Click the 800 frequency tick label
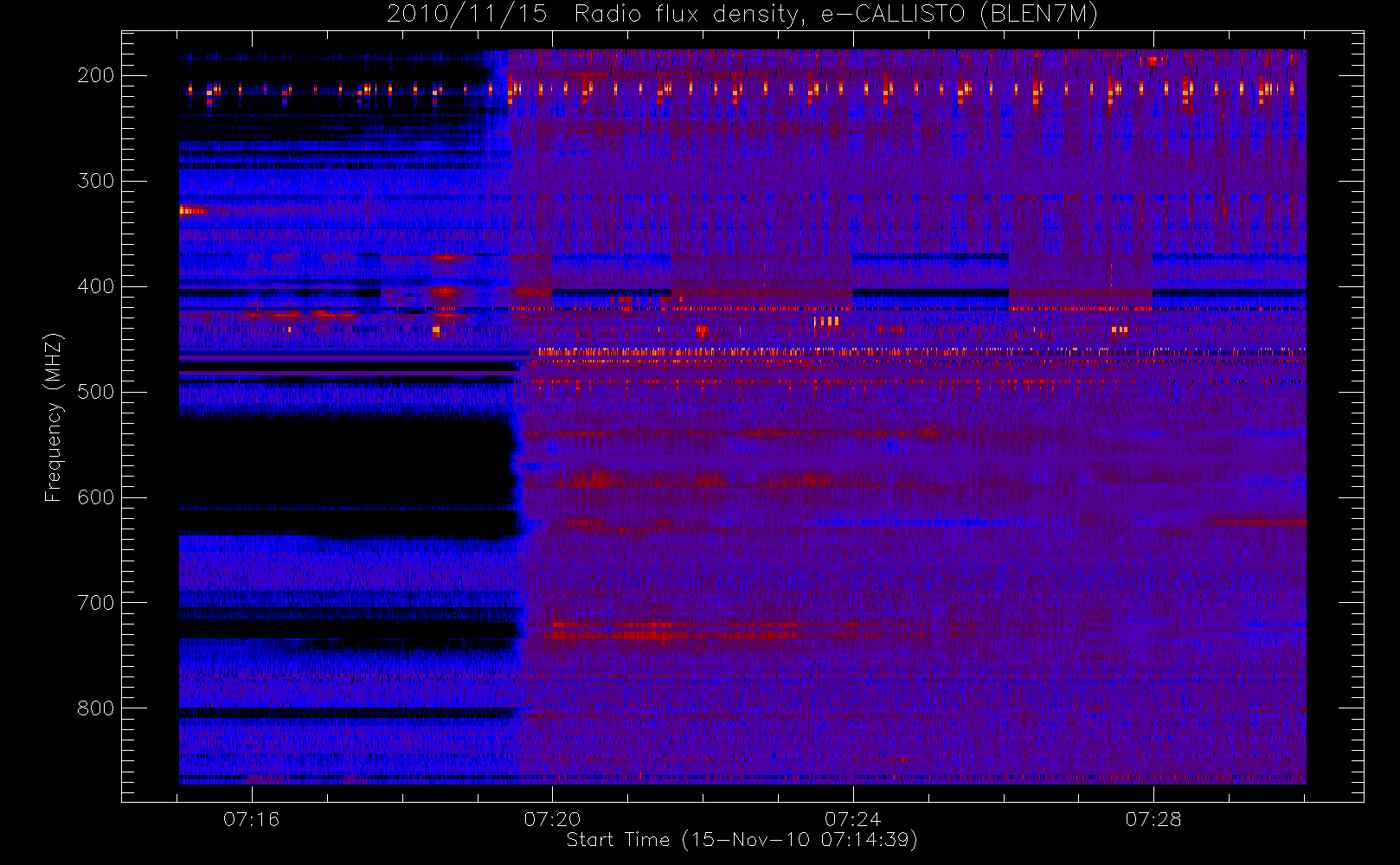The width and height of the screenshot is (1400, 865). point(96,708)
